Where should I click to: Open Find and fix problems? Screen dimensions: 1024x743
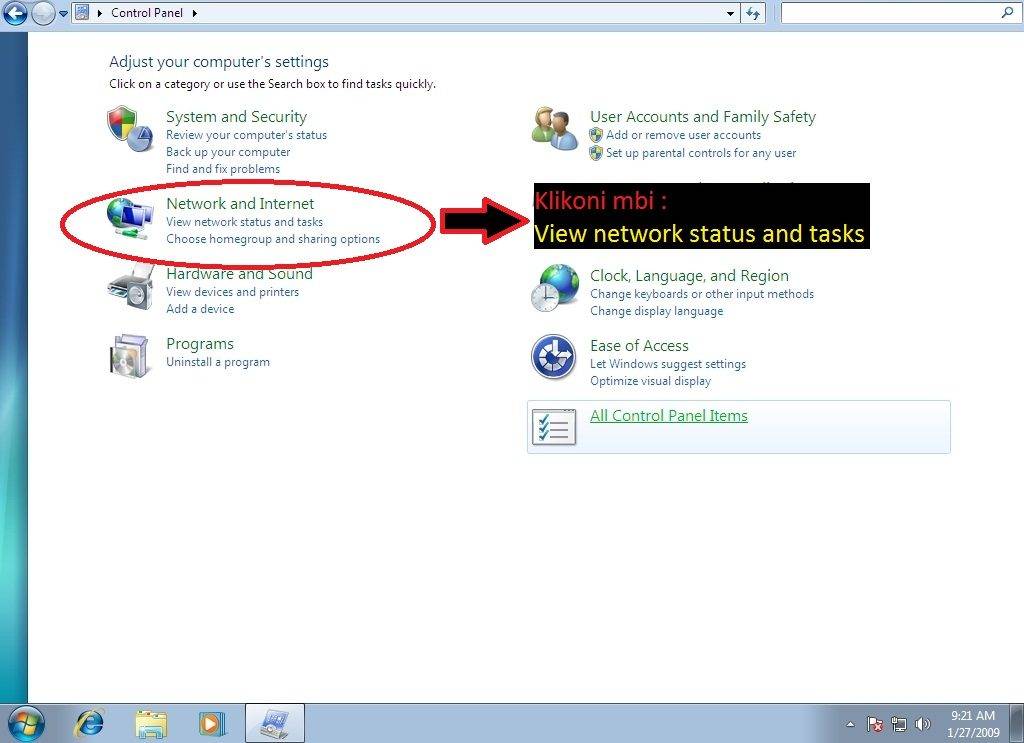(223, 169)
